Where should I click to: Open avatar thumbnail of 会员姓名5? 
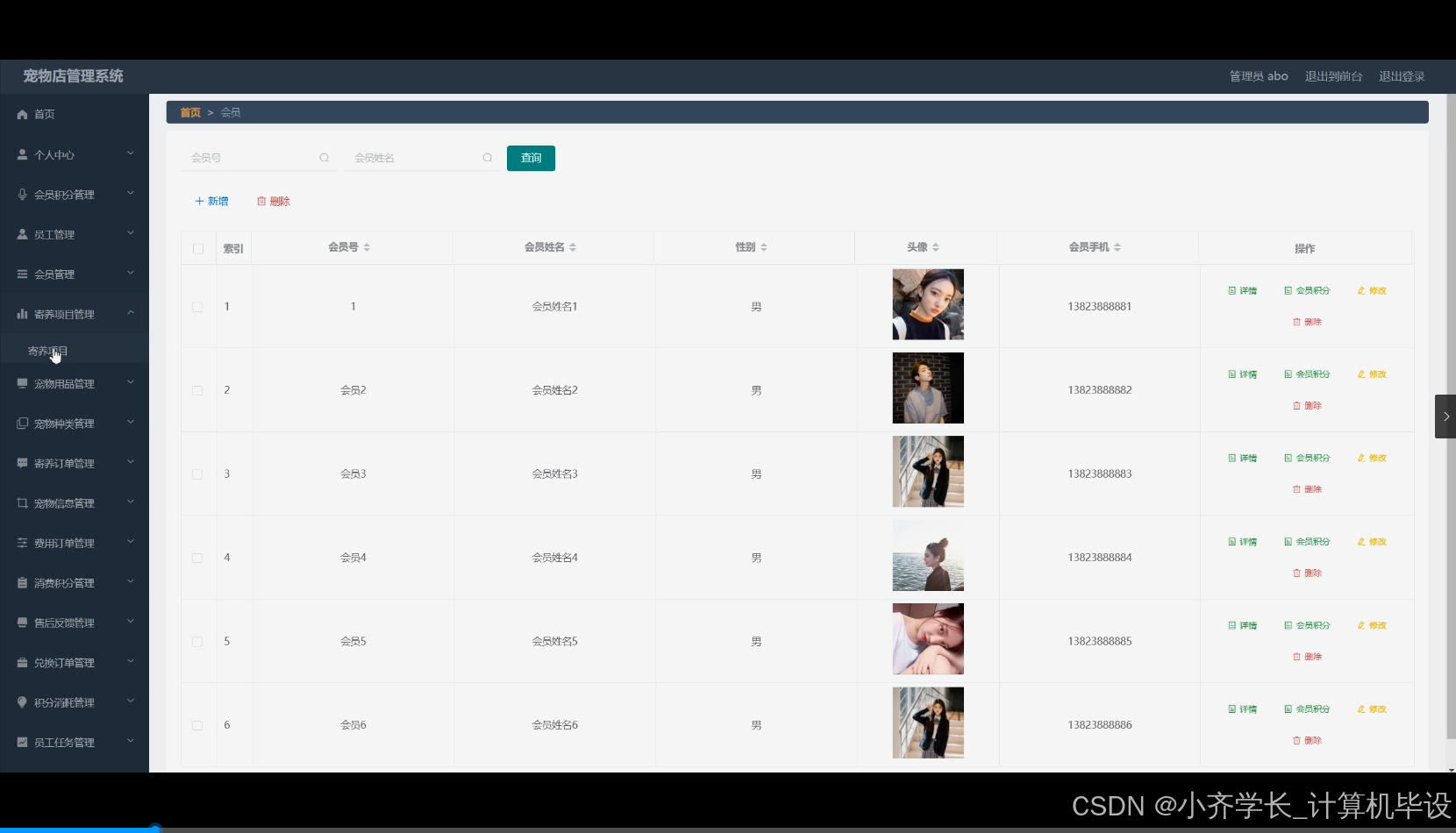click(x=928, y=639)
